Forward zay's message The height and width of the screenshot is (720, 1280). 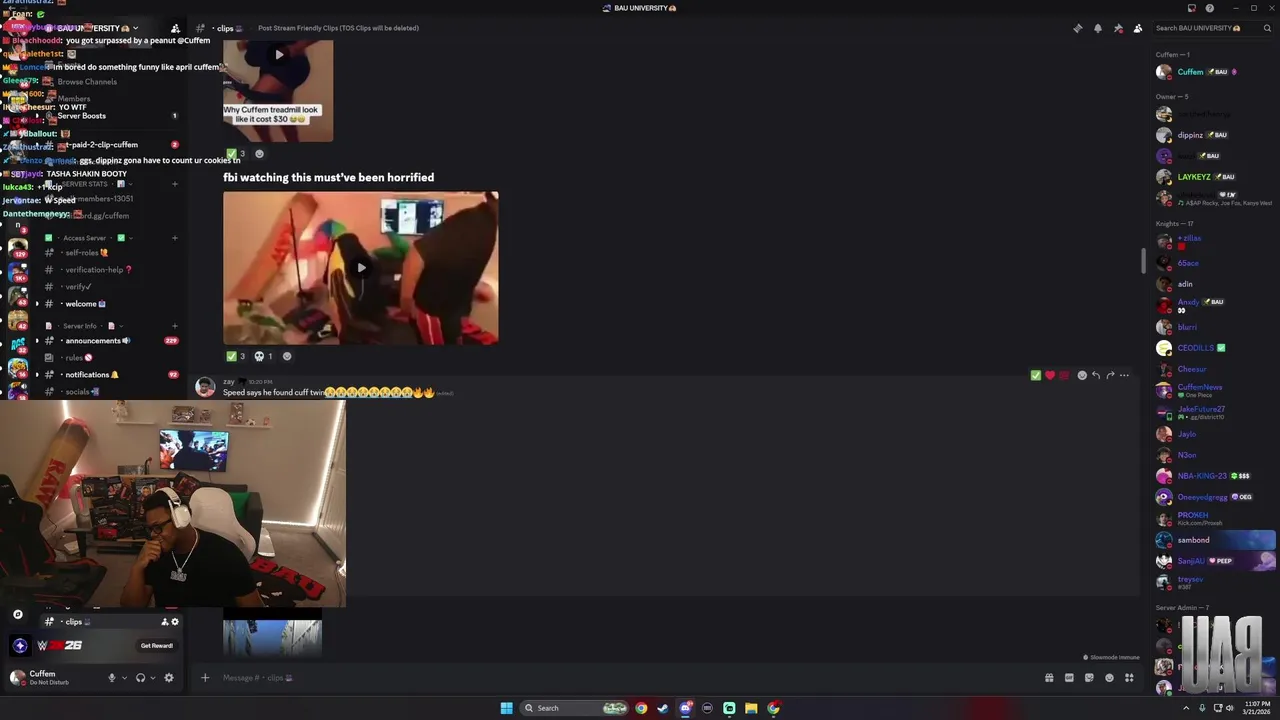1110,375
